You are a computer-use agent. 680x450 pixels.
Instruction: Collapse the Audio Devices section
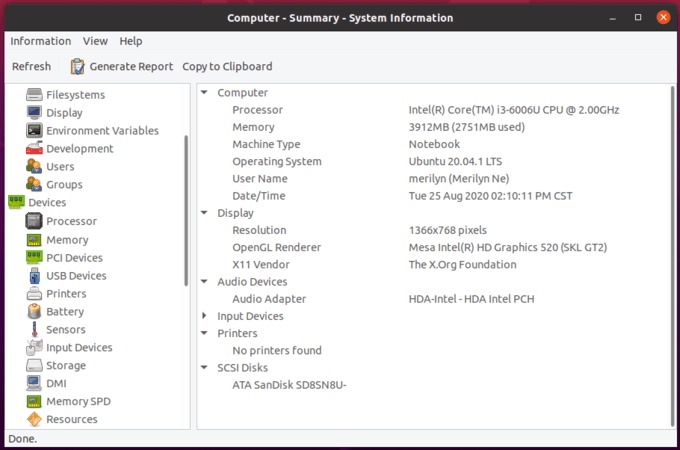pos(204,281)
